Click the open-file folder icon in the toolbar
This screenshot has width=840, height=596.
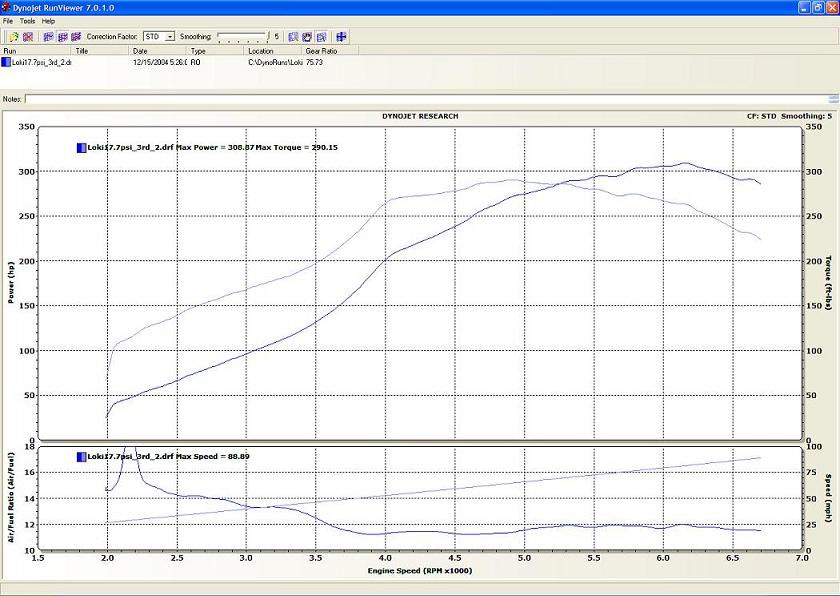click(14, 36)
